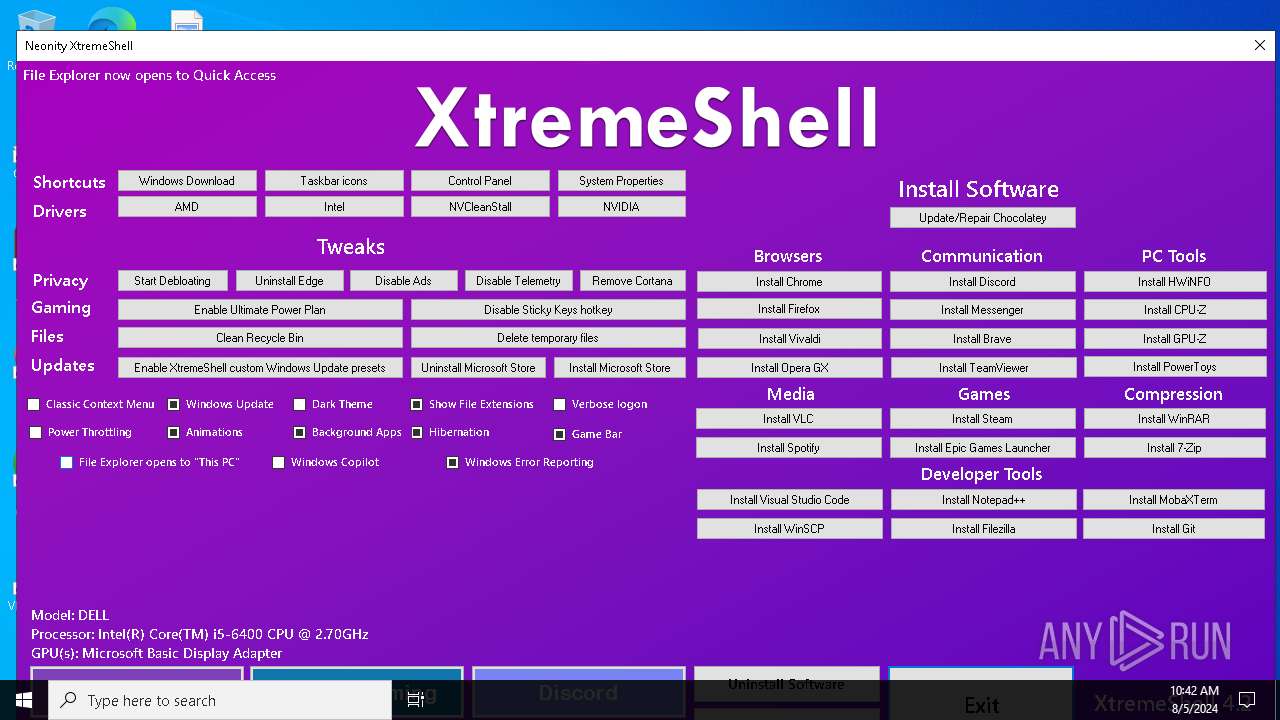Click Uninstall Edge button
Screen dimensions: 1280x720
click(288, 281)
